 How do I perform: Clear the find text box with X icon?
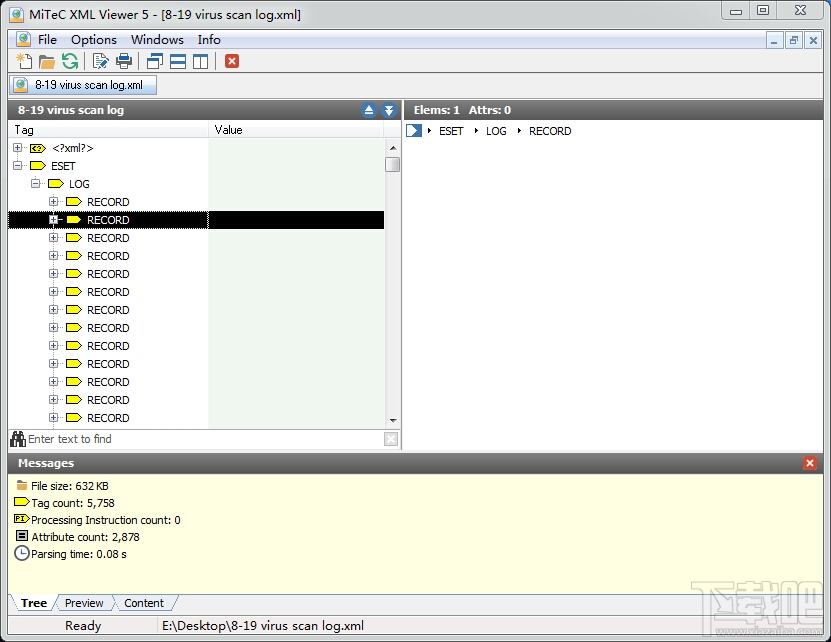point(391,439)
